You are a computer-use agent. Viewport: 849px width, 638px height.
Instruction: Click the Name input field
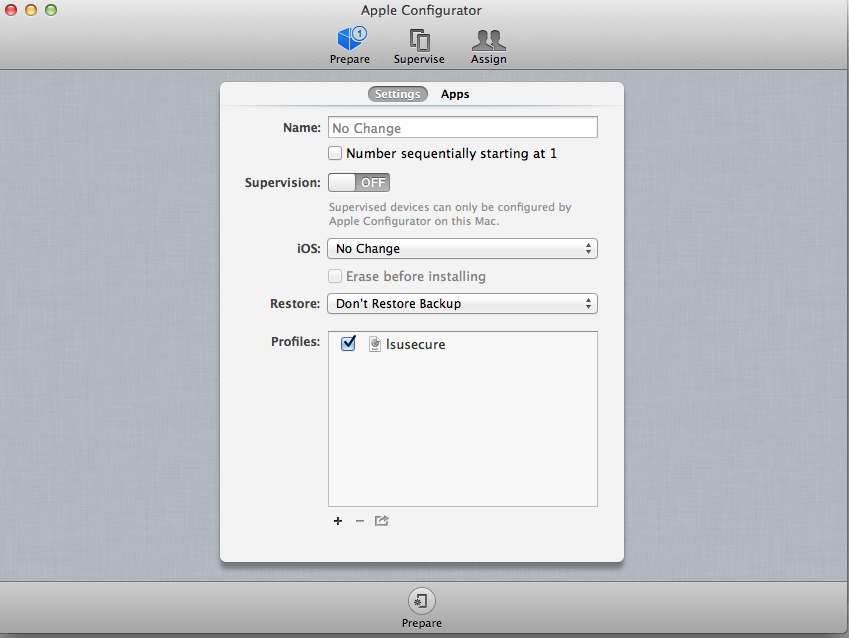462,127
